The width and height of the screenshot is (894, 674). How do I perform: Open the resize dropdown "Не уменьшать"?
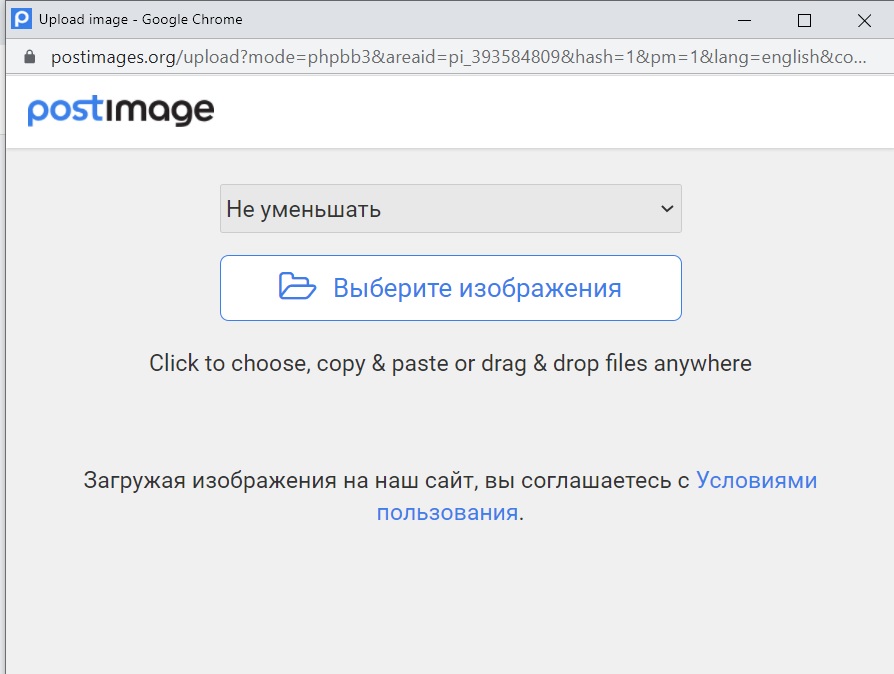tap(450, 209)
